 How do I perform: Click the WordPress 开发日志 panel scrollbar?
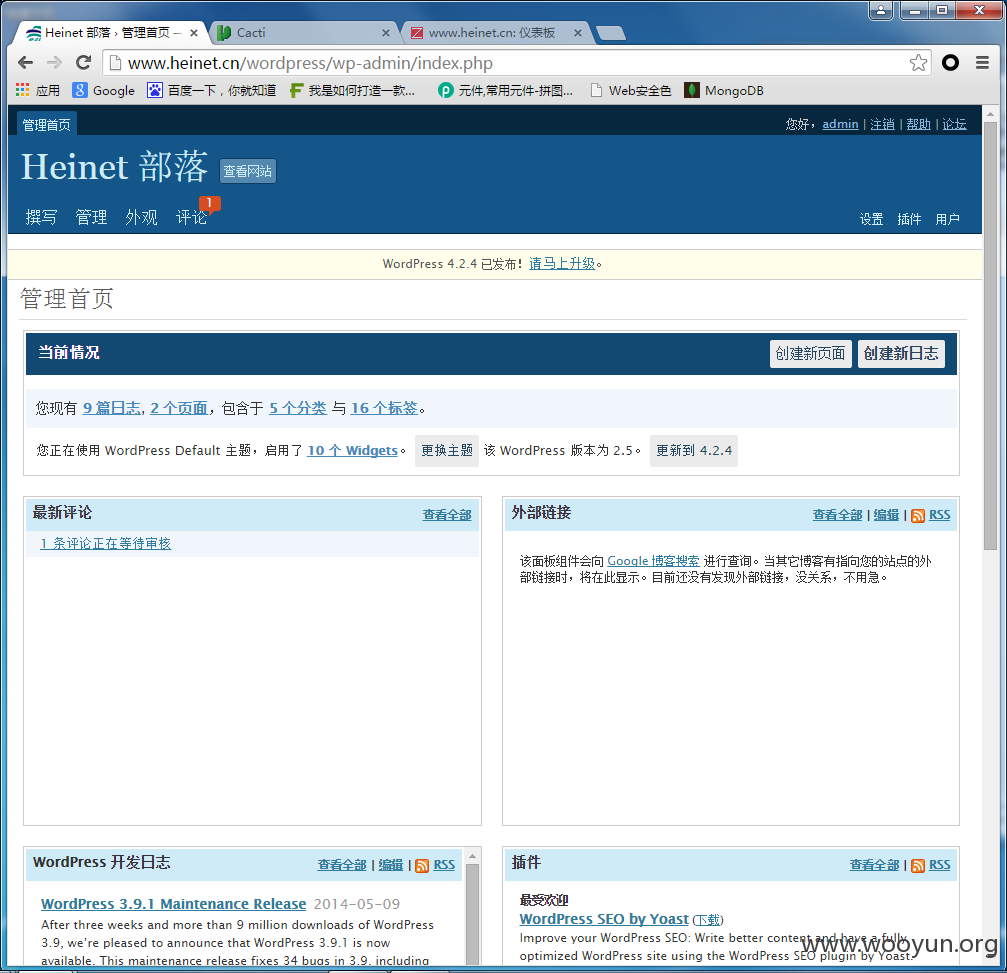[x=472, y=912]
